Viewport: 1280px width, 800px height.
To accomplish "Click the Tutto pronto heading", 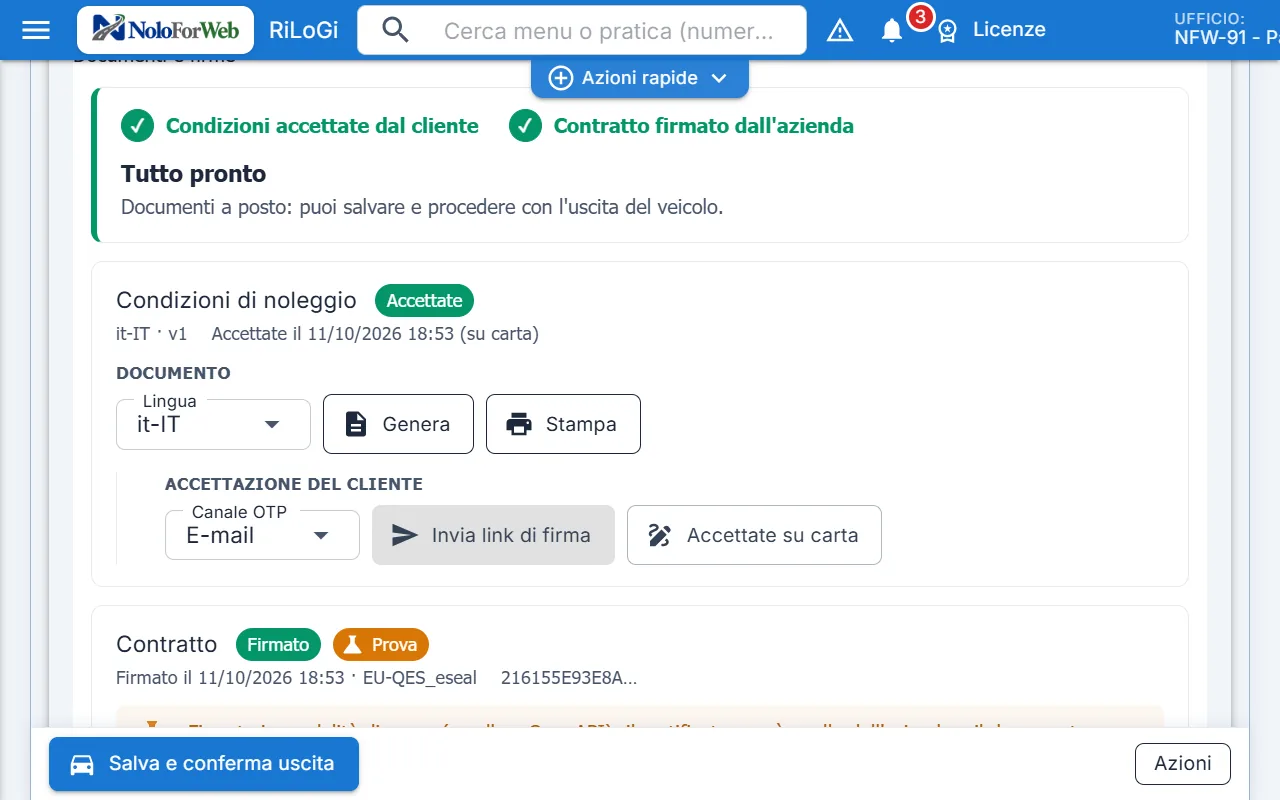I will (194, 174).
